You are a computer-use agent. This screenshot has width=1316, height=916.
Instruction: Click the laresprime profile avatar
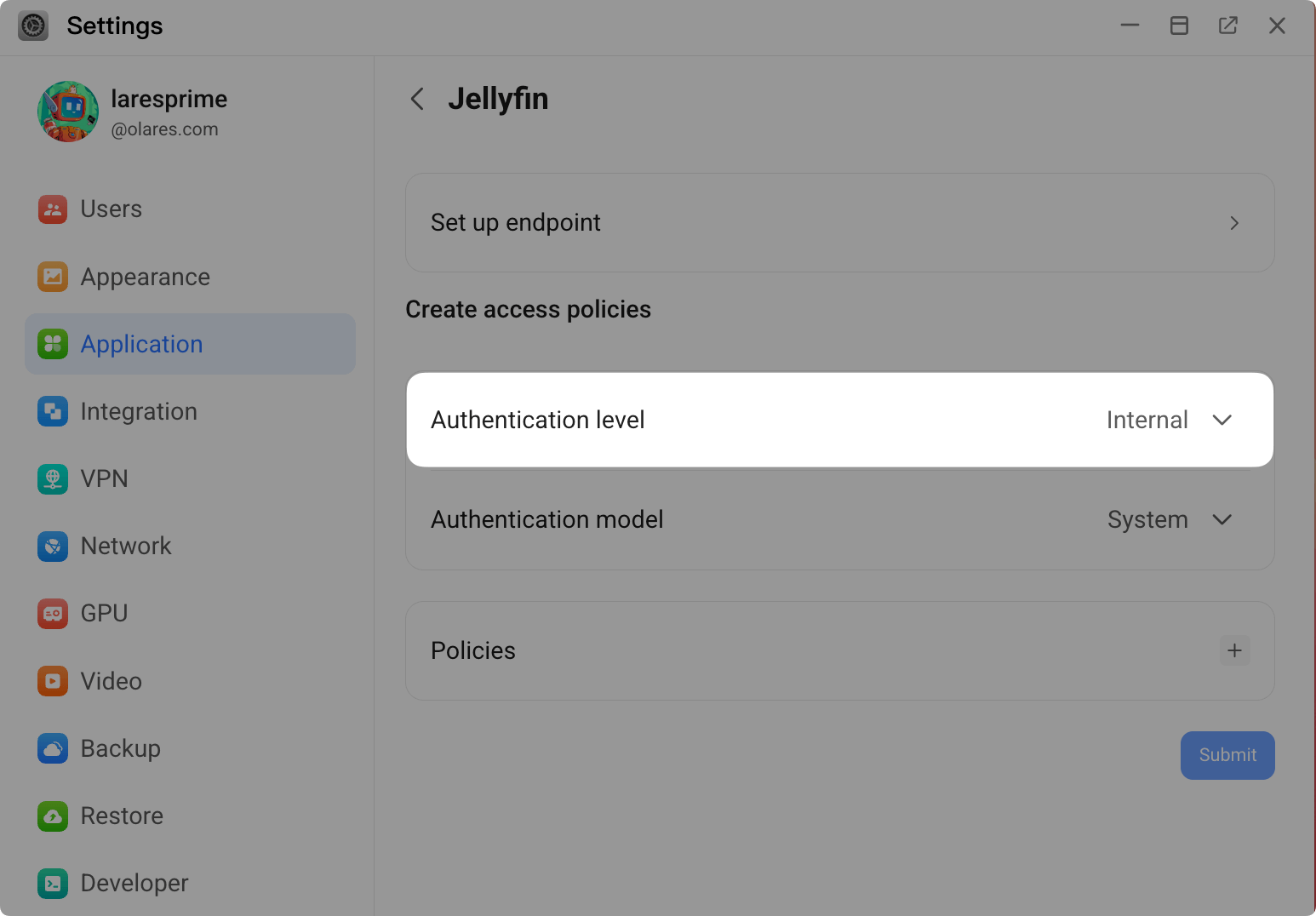(68, 112)
